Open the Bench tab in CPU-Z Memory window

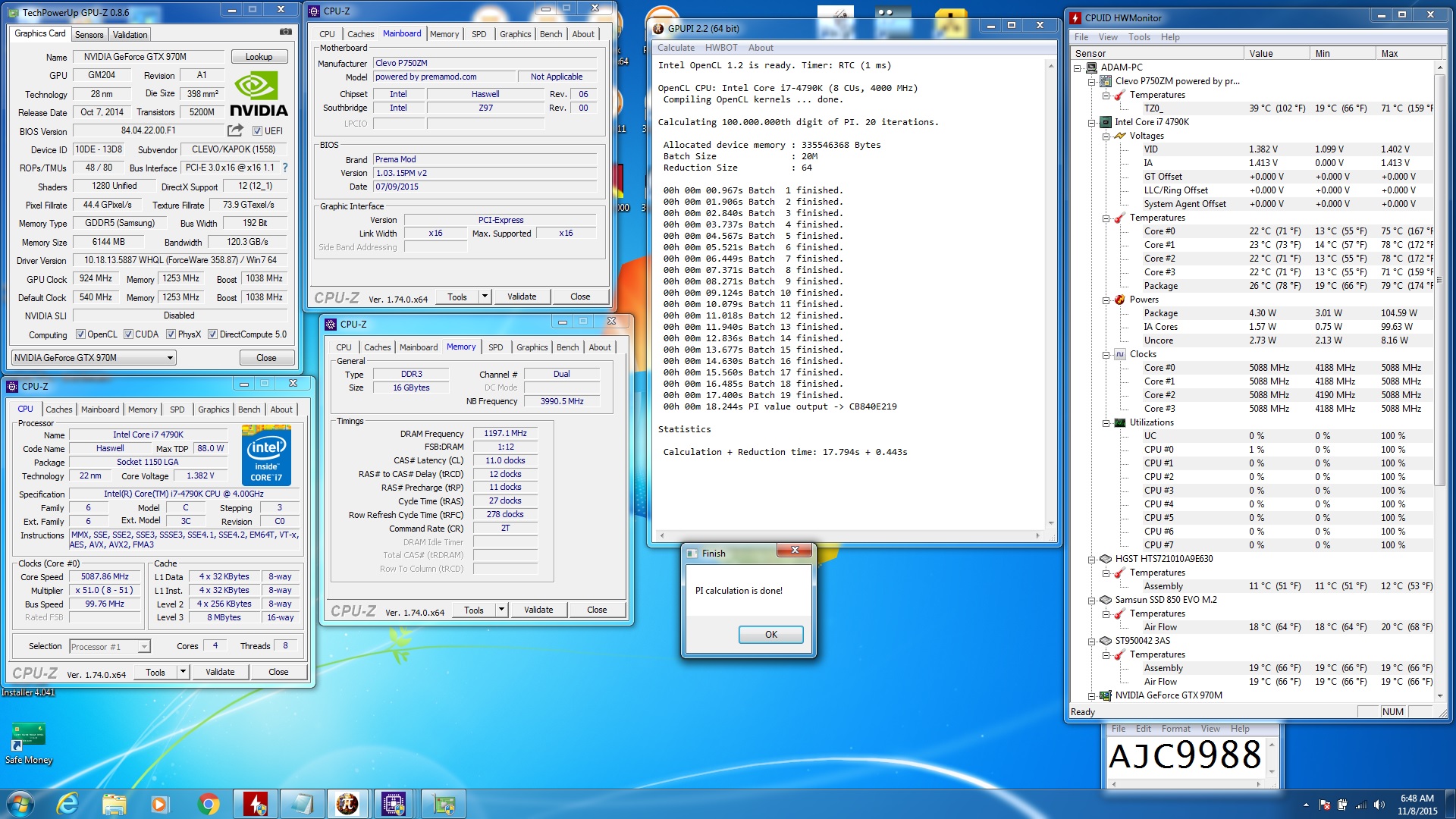567,347
